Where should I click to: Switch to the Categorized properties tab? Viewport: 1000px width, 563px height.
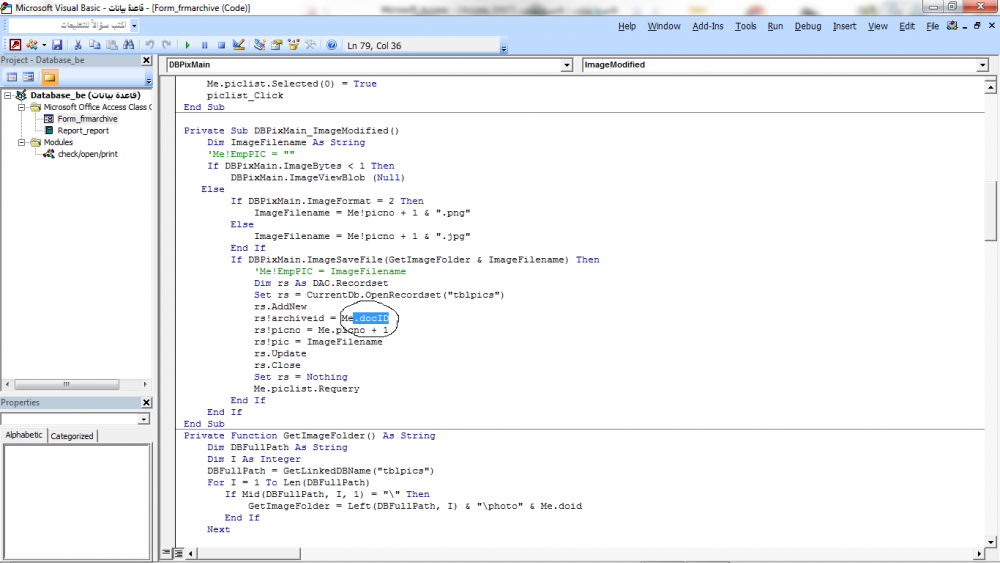click(71, 436)
